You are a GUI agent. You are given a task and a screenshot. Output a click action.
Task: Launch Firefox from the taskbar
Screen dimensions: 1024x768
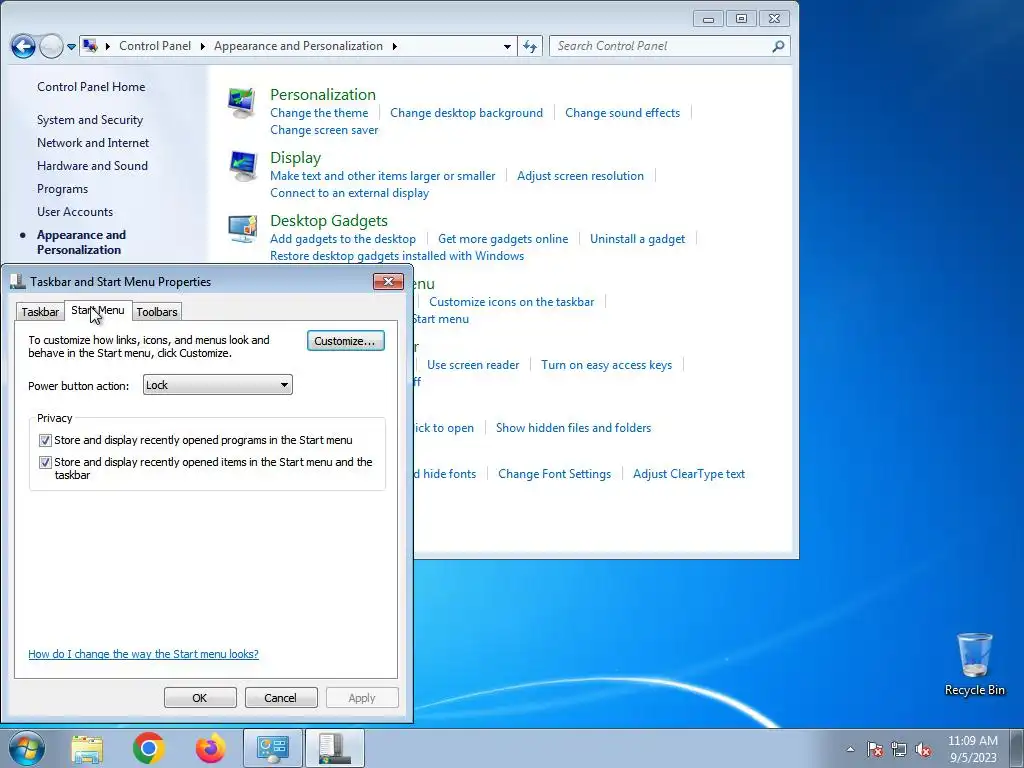point(210,748)
